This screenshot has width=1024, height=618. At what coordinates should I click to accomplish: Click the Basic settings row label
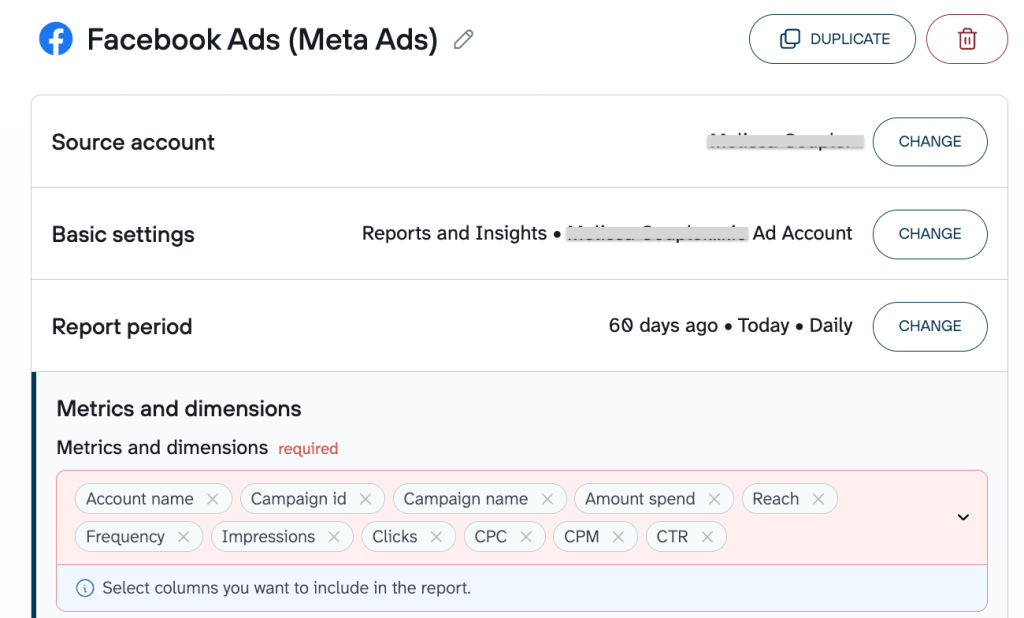pos(123,235)
